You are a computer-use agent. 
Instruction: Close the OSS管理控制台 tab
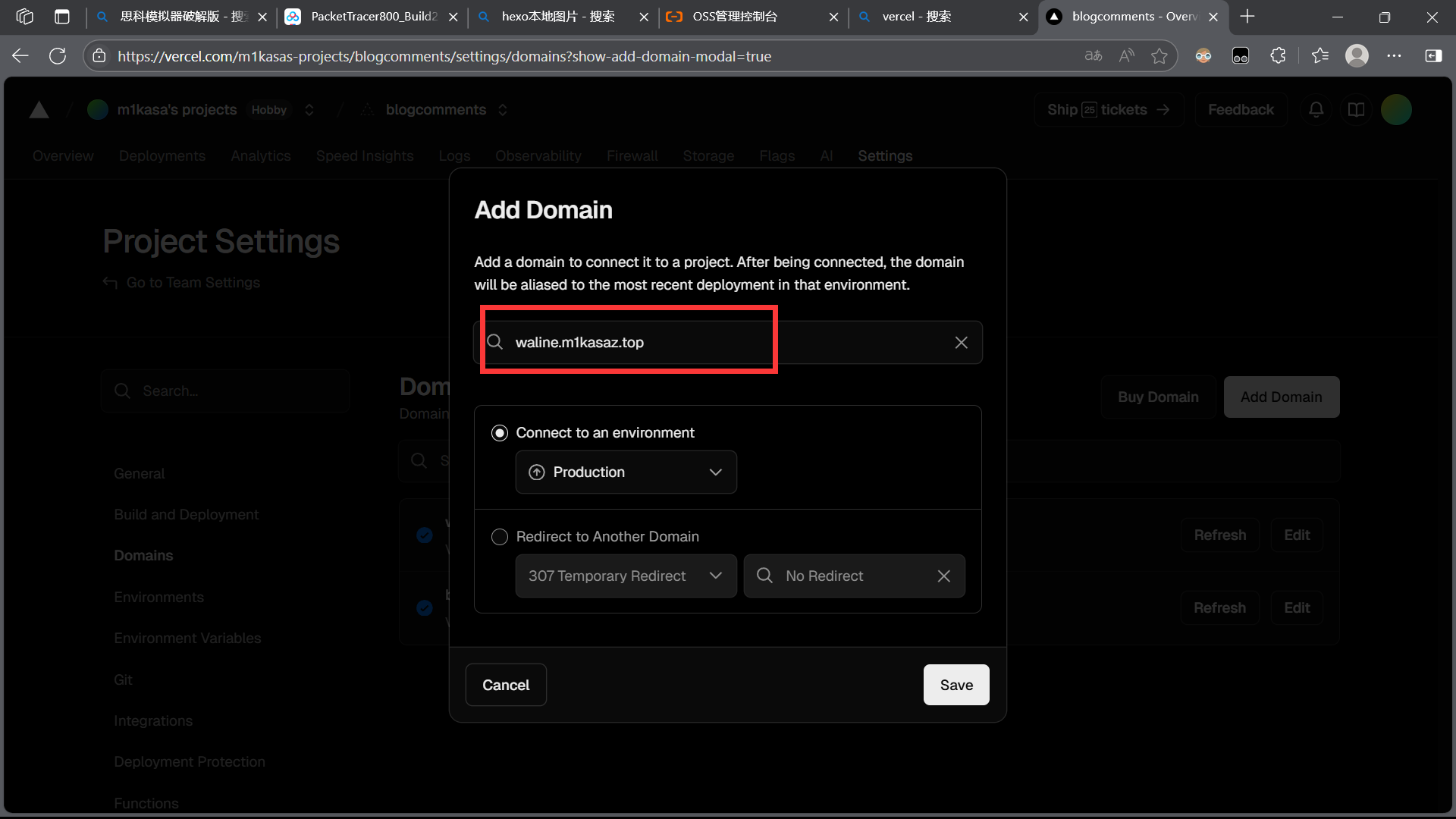[833, 17]
